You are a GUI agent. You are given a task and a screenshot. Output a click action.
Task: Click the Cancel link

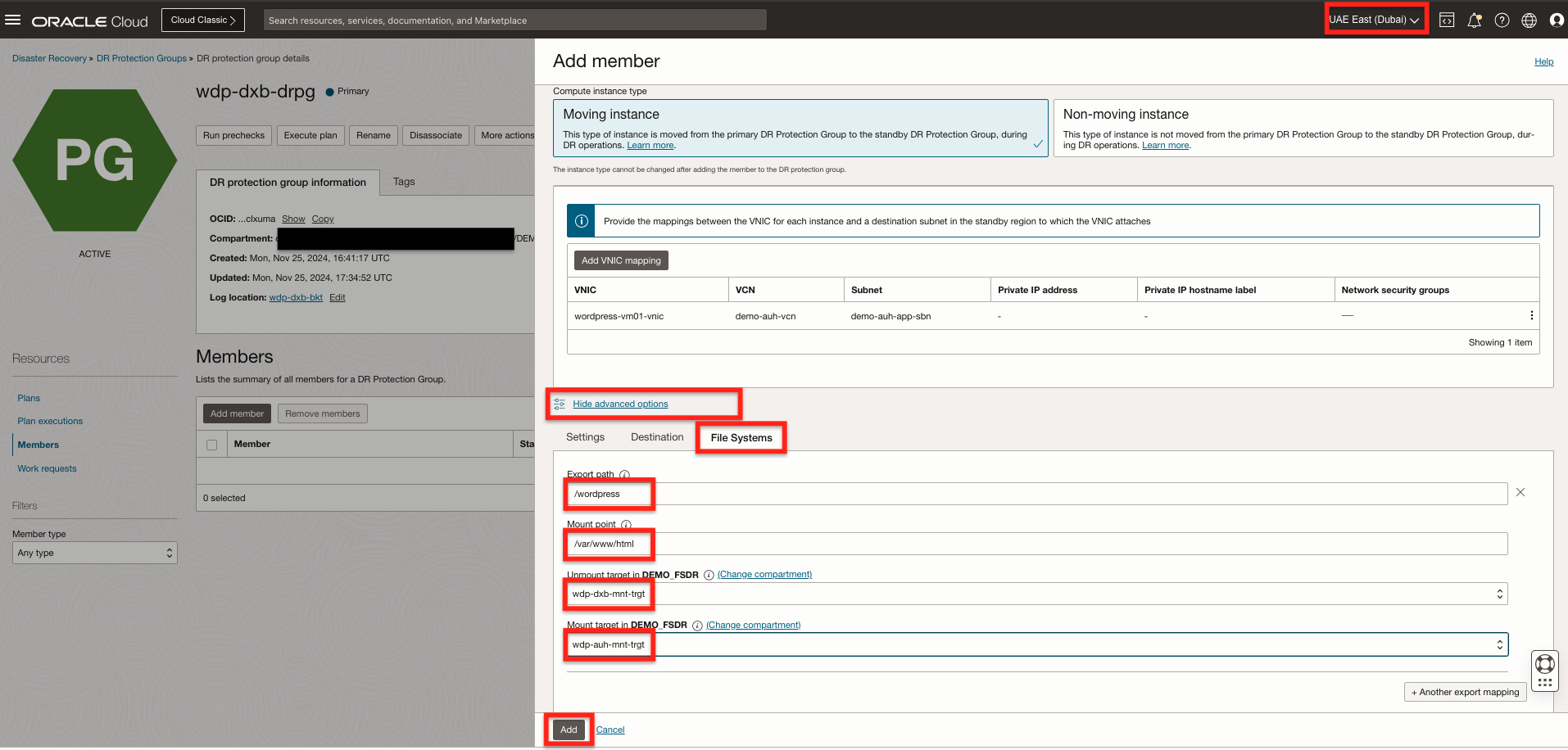(x=610, y=730)
